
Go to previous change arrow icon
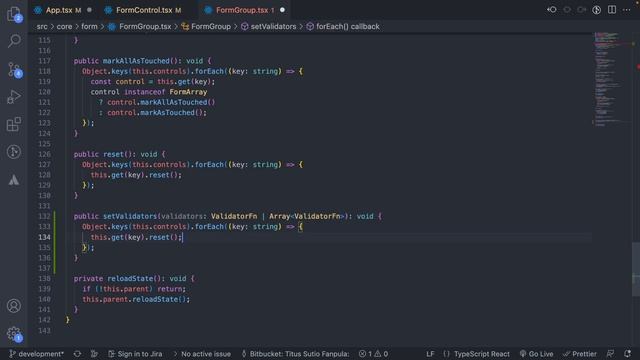[x=552, y=10]
